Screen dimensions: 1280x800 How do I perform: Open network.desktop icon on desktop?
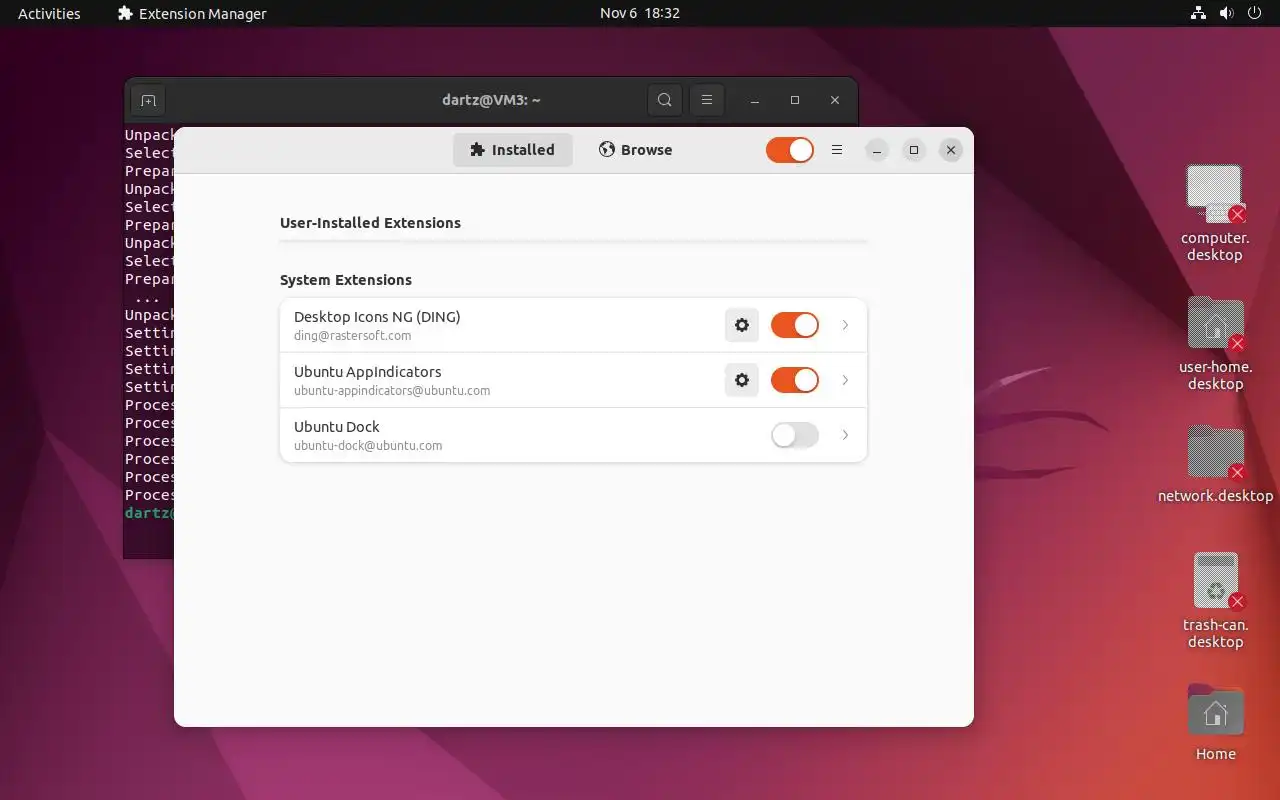[1215, 464]
